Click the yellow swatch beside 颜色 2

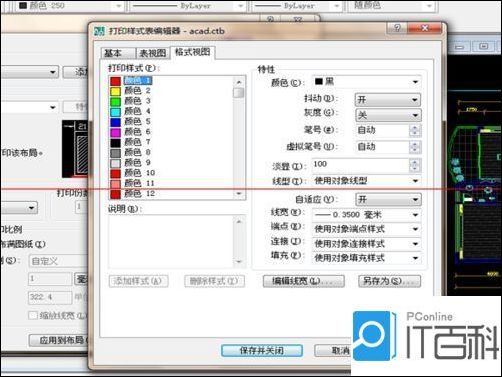pyautogui.click(x=116, y=91)
